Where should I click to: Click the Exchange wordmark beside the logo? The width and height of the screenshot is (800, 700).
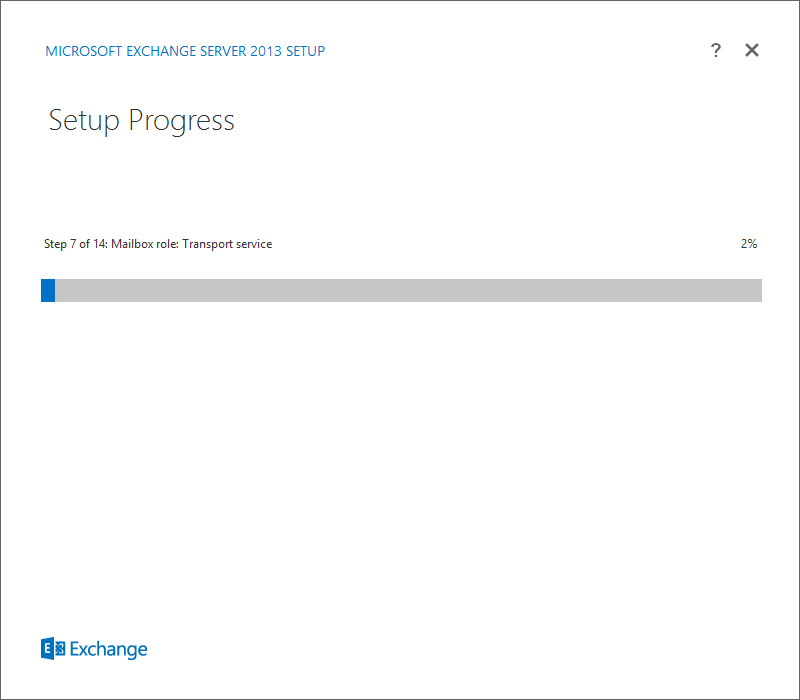tap(108, 650)
